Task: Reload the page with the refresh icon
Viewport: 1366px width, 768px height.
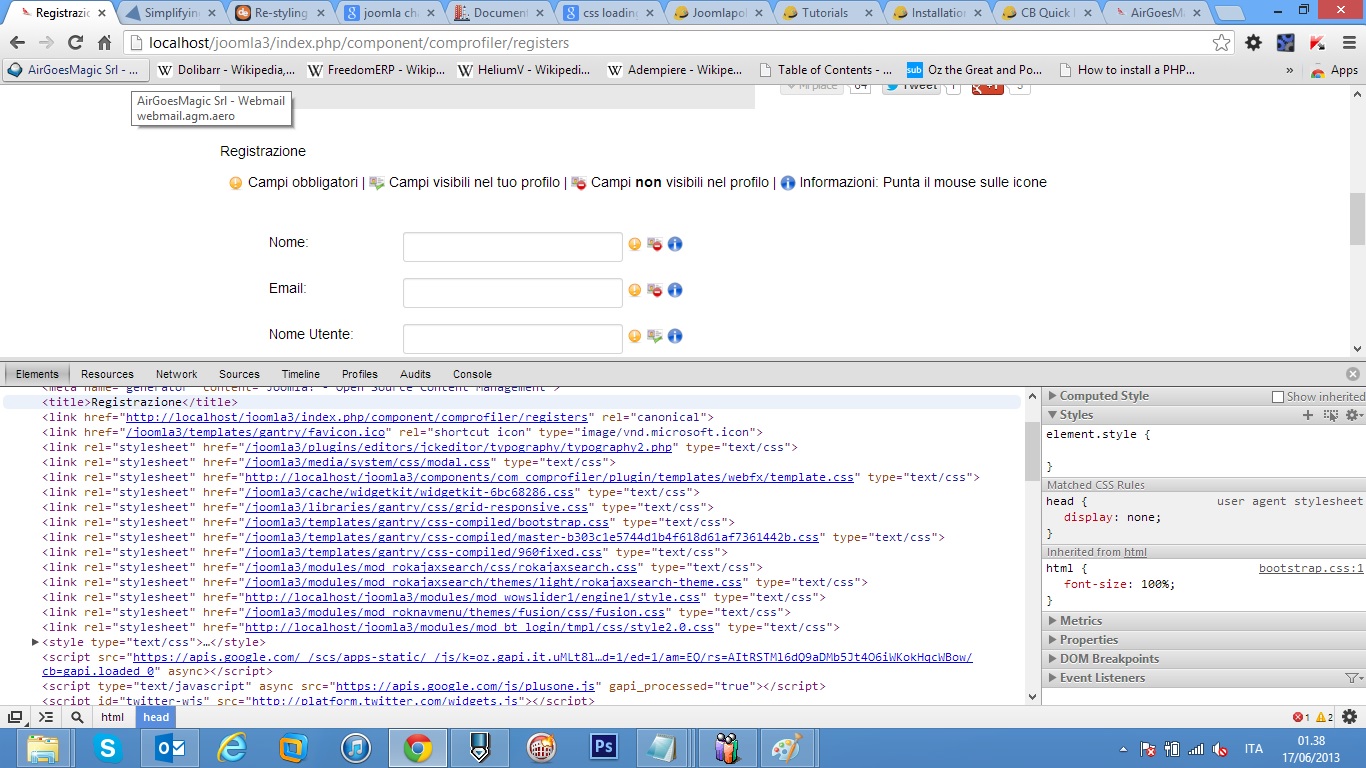Action: tap(75, 43)
